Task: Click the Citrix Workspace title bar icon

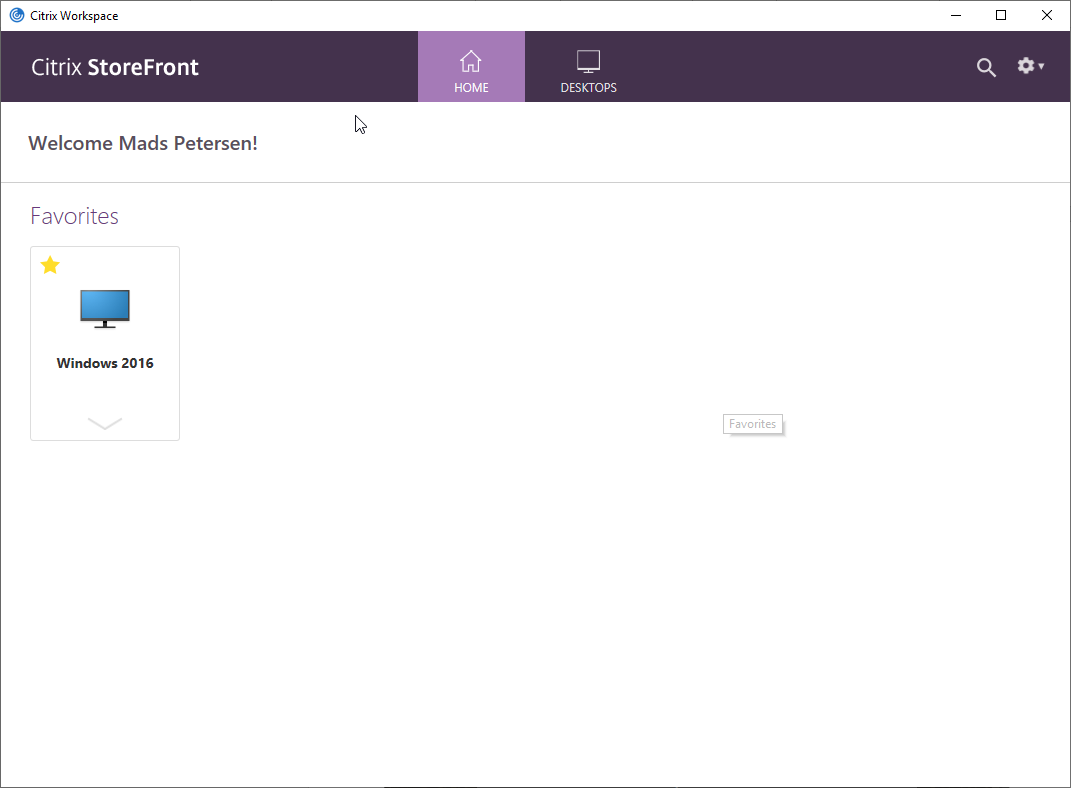Action: [16, 15]
